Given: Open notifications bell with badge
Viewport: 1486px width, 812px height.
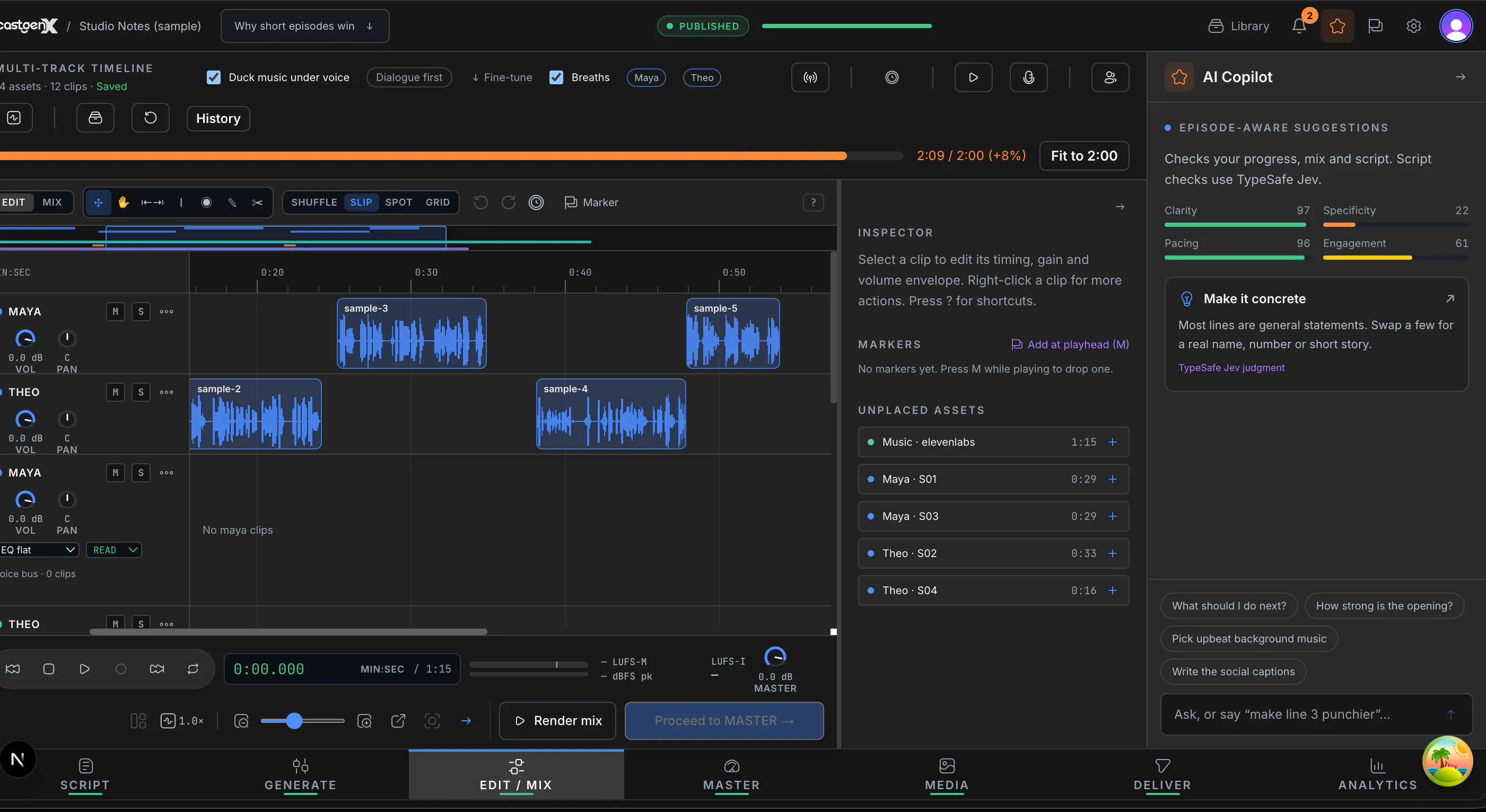Looking at the screenshot, I should [x=1299, y=26].
